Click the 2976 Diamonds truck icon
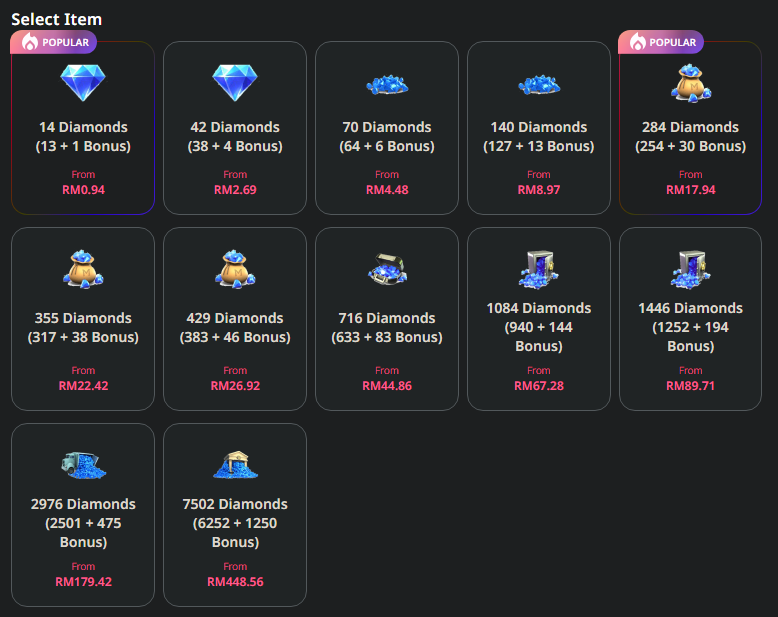This screenshot has width=778, height=617. point(82,463)
